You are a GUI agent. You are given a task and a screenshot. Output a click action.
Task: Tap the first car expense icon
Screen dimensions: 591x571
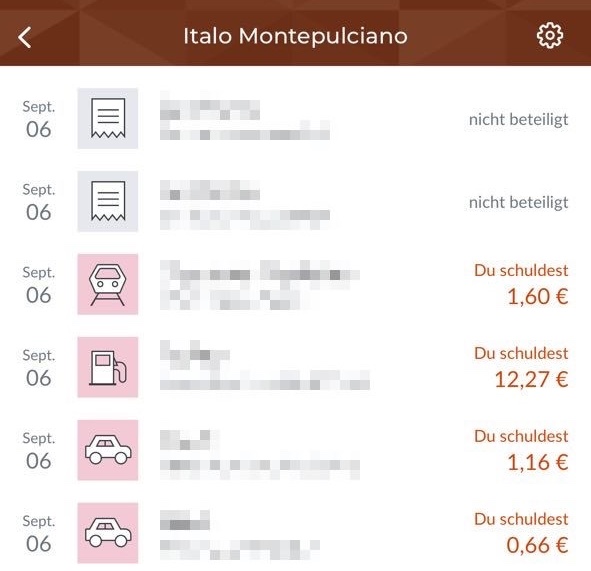click(108, 450)
